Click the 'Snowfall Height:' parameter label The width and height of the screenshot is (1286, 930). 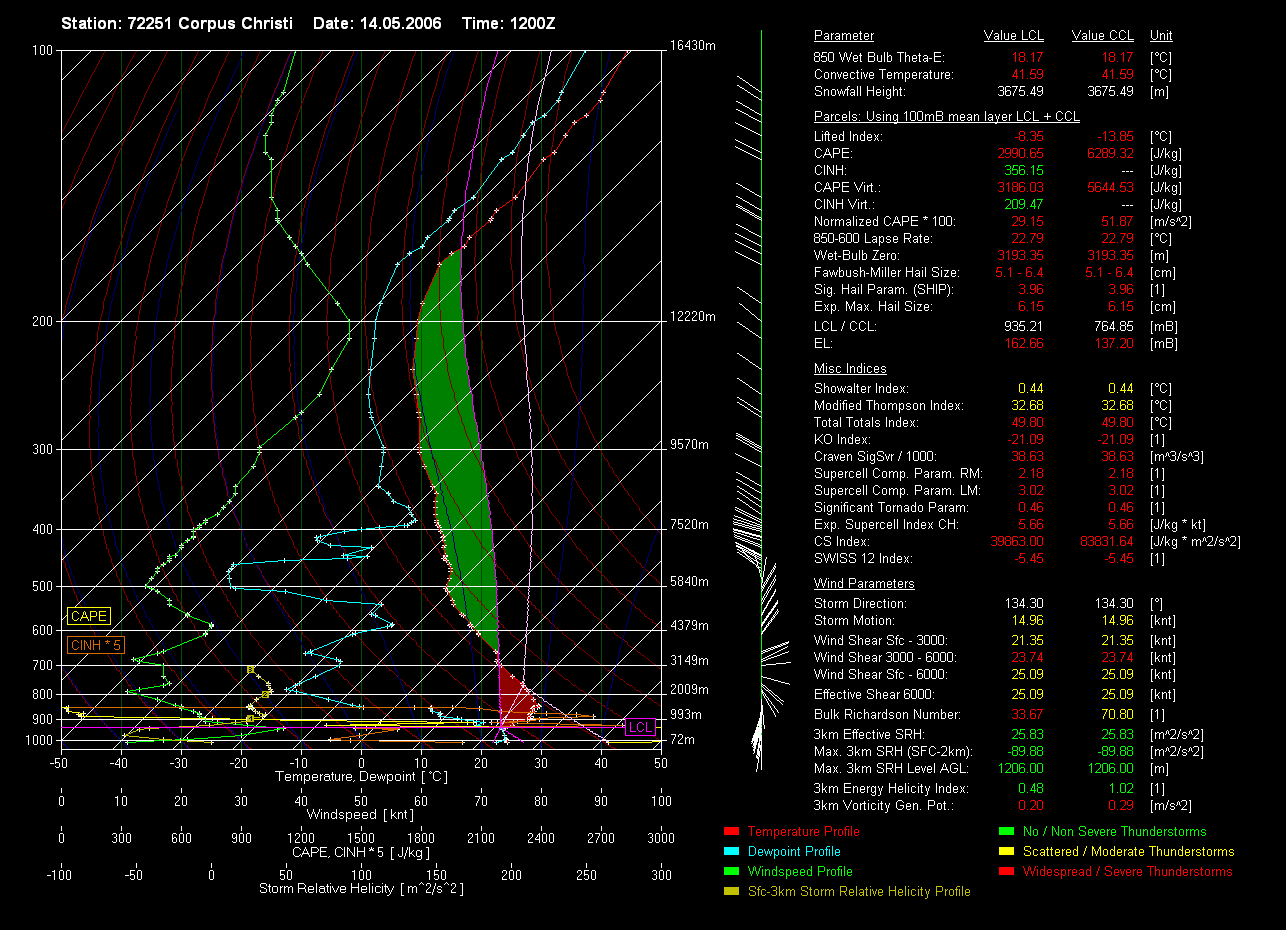[861, 92]
